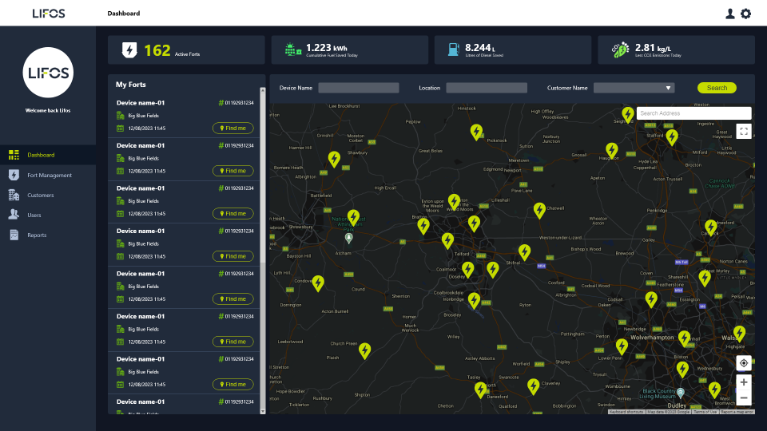The height and width of the screenshot is (431, 767).
Task: Click the solar panel kWh icon
Action: click(291, 49)
